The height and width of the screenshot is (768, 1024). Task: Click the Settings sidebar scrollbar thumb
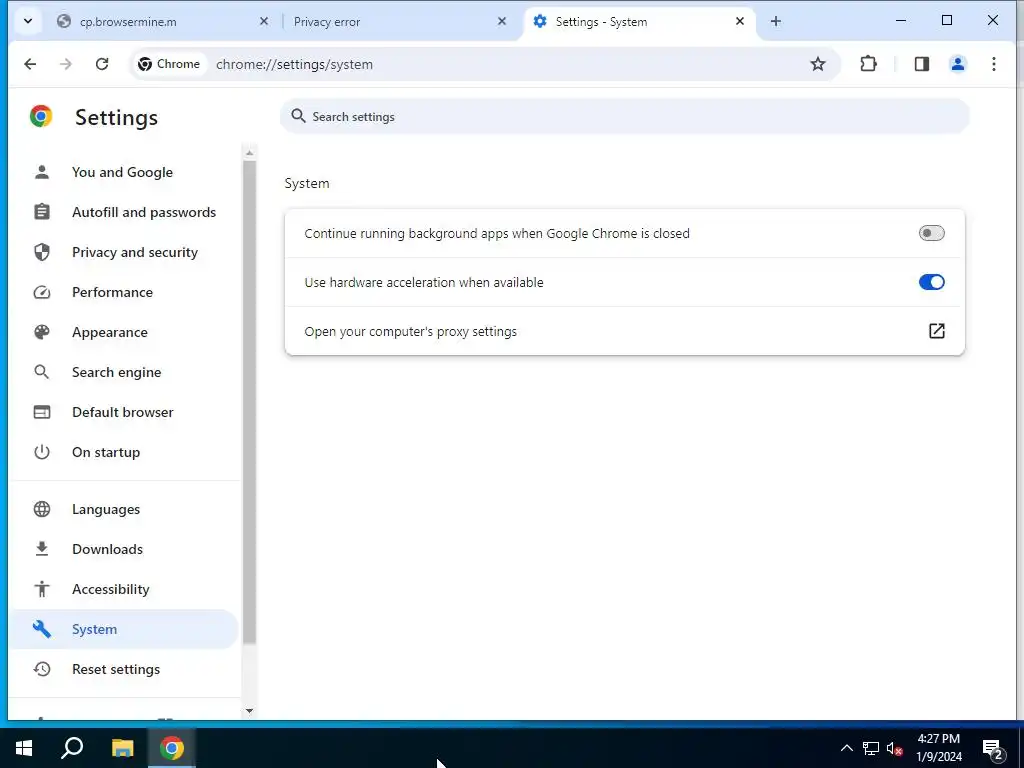click(249, 402)
